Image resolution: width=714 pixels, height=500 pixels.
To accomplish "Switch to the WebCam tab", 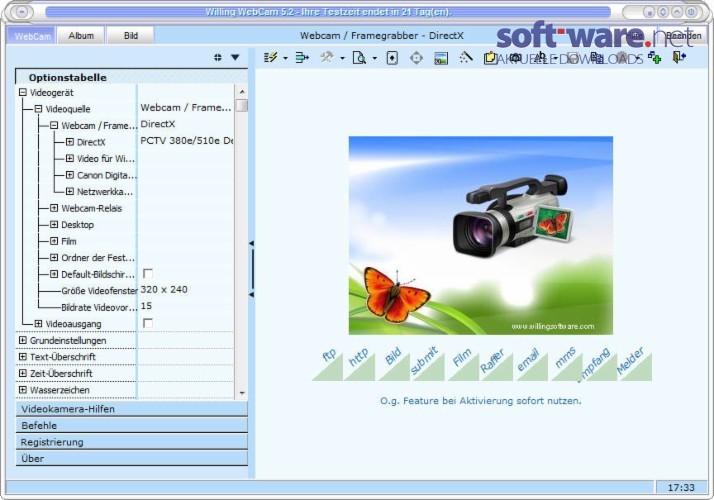I will pyautogui.click(x=32, y=36).
